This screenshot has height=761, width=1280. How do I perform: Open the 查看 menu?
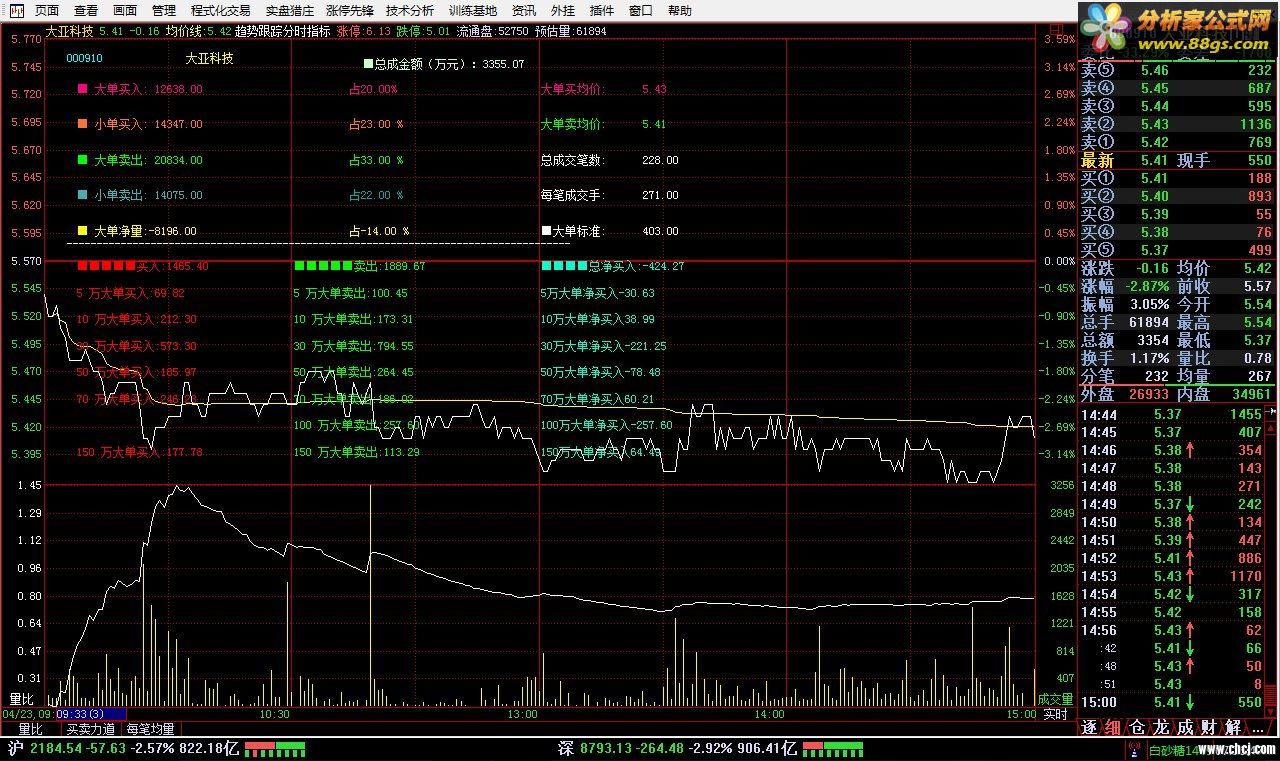pos(86,11)
